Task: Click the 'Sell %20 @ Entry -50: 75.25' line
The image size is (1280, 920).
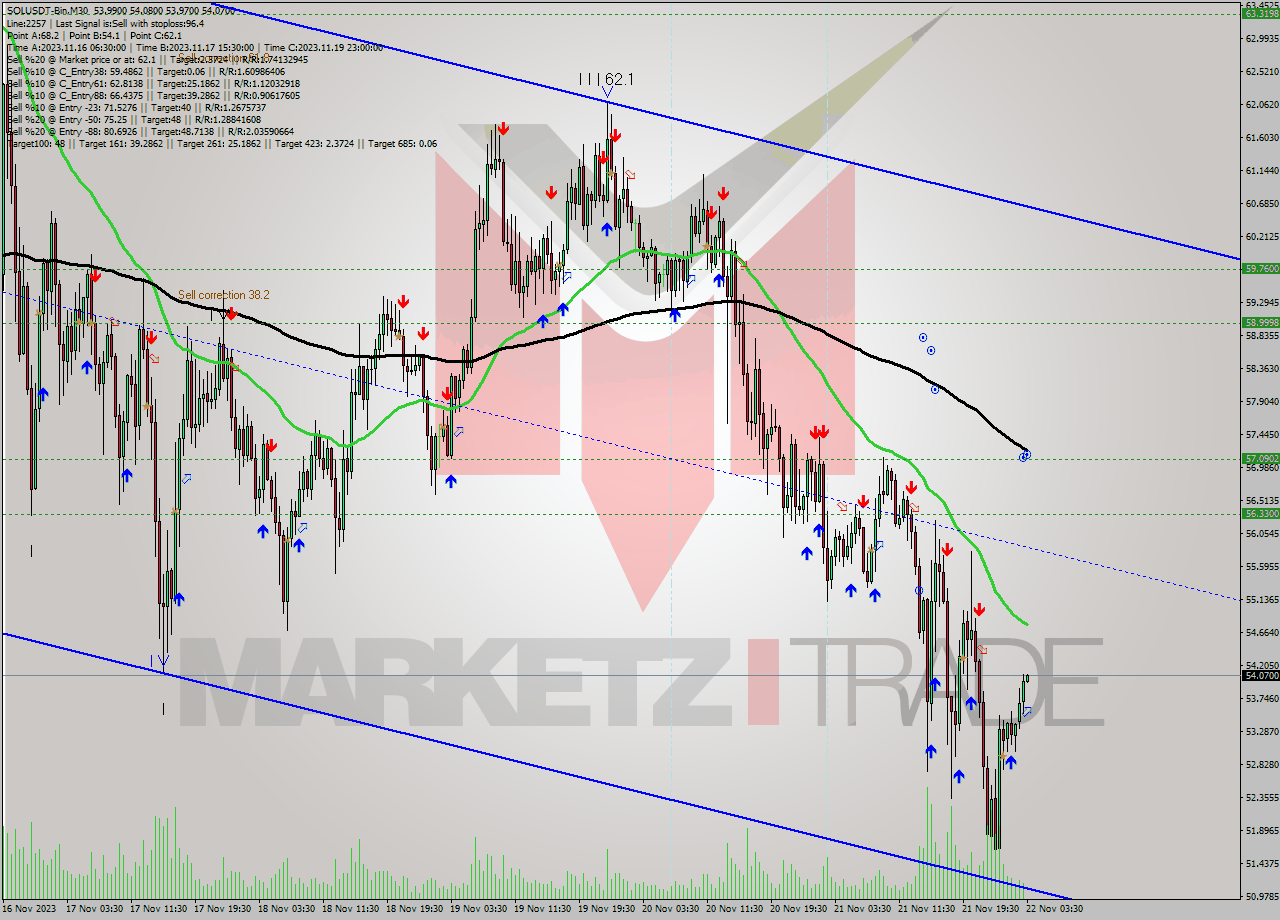Action: [132, 119]
